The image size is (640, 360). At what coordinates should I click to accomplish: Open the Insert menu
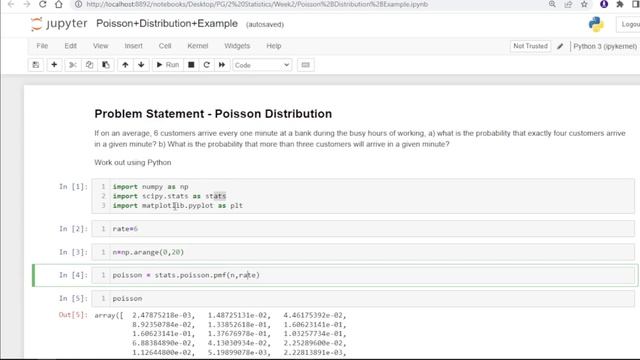pyautogui.click(x=133, y=46)
